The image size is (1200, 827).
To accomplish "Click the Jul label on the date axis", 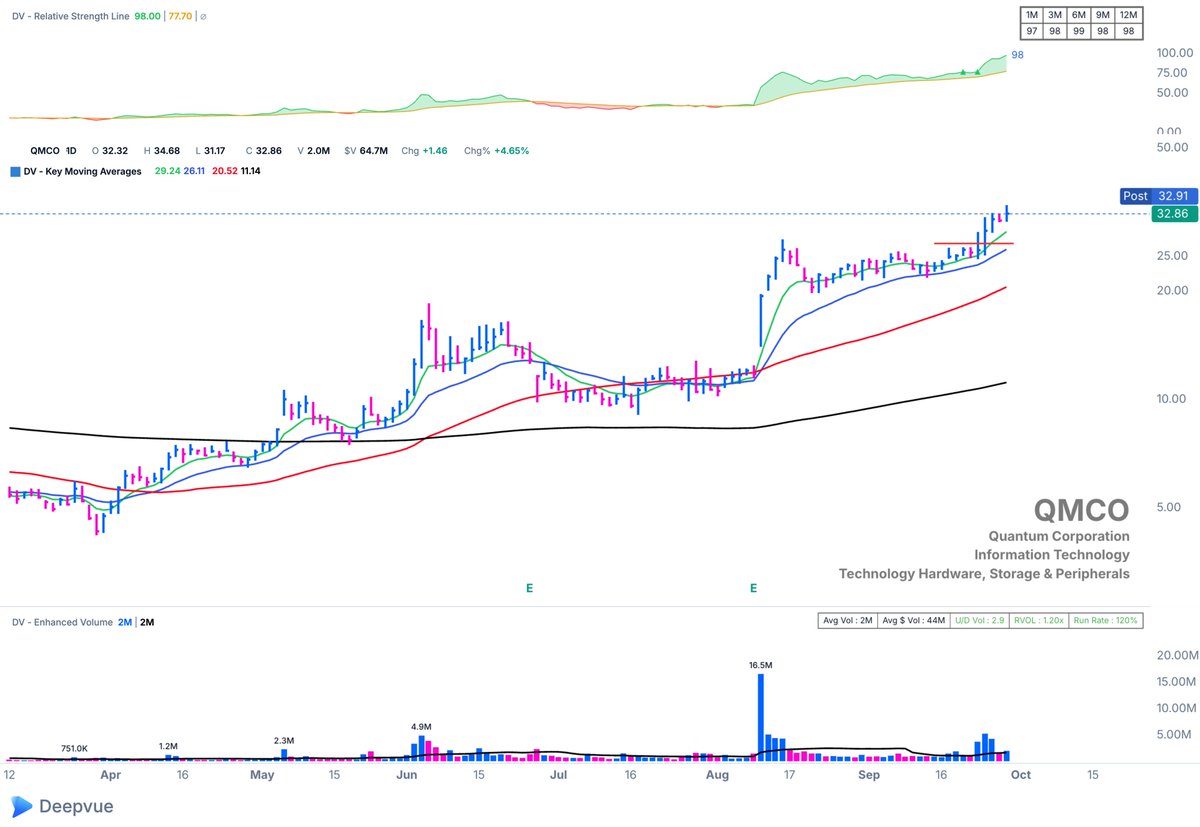I will pyautogui.click(x=559, y=775).
